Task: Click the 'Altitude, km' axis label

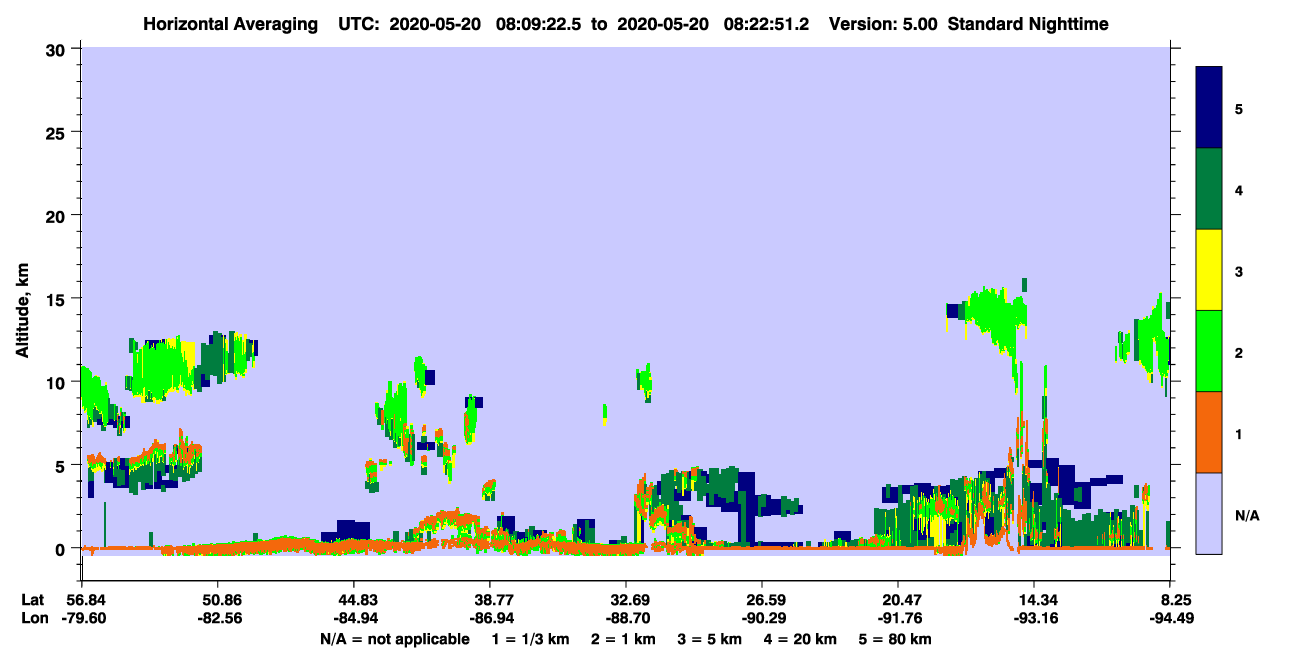Action: (22, 310)
